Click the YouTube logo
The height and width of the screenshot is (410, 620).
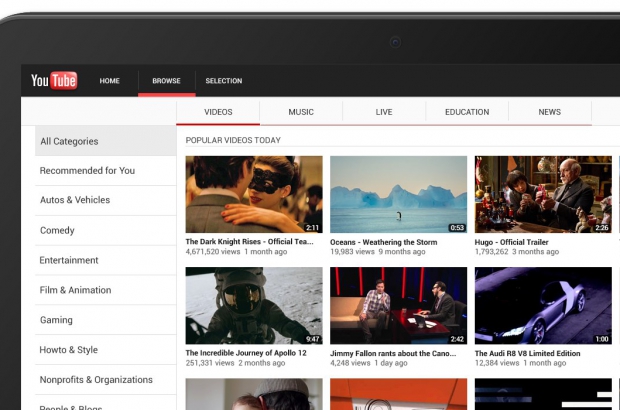[54, 81]
